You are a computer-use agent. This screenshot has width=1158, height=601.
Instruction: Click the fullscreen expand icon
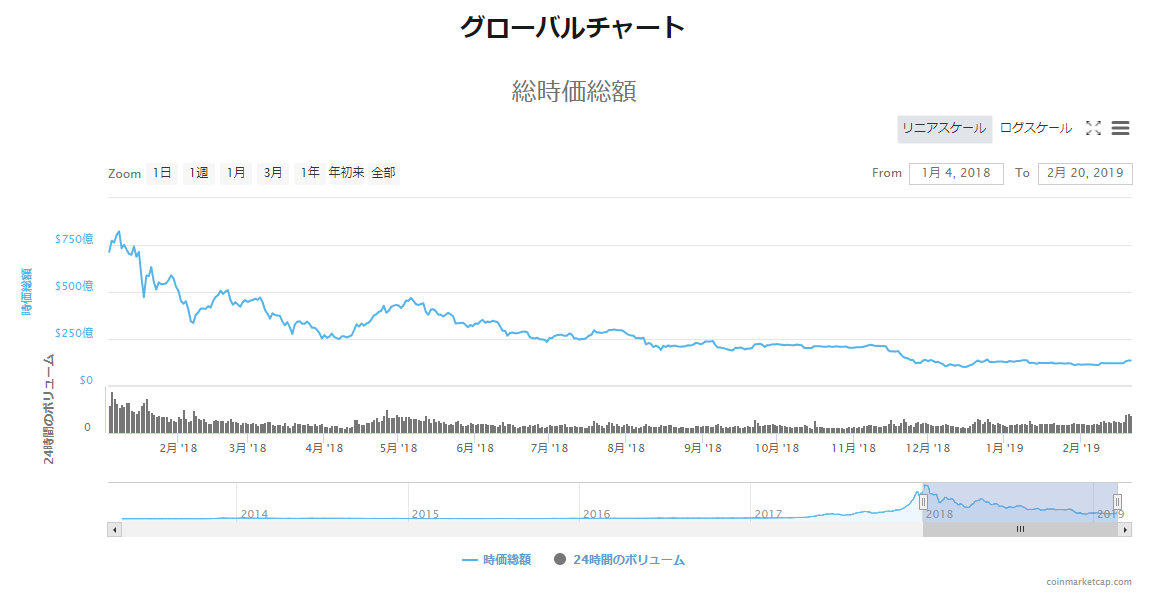click(1093, 128)
